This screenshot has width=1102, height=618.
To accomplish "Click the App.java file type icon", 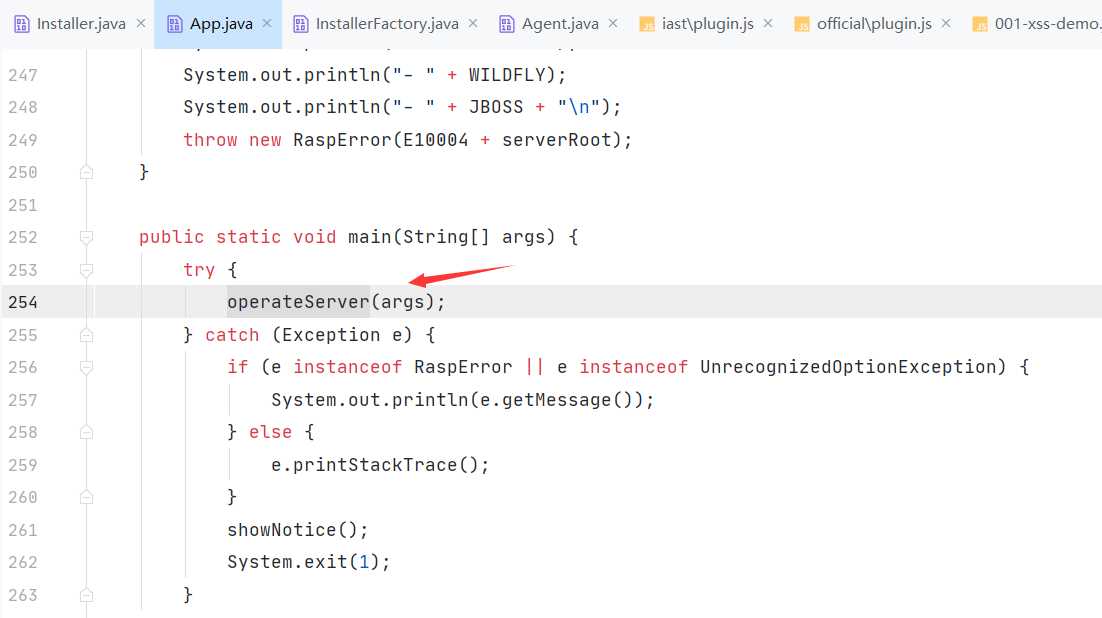I will (x=174, y=25).
